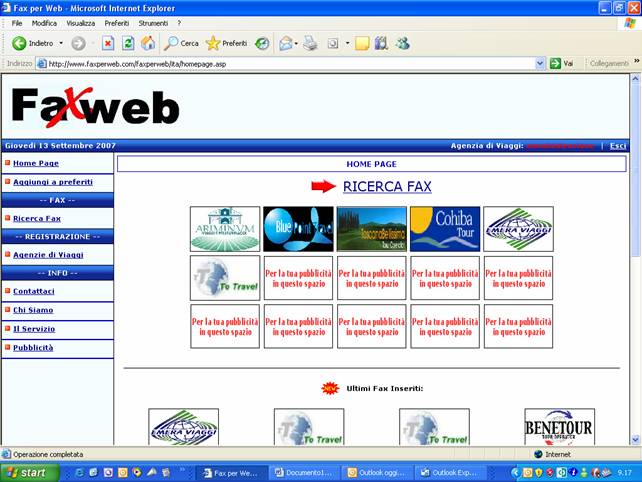Expand hidden quick launch icons chevron
This screenshot has width=642, height=482.
(x=183, y=469)
